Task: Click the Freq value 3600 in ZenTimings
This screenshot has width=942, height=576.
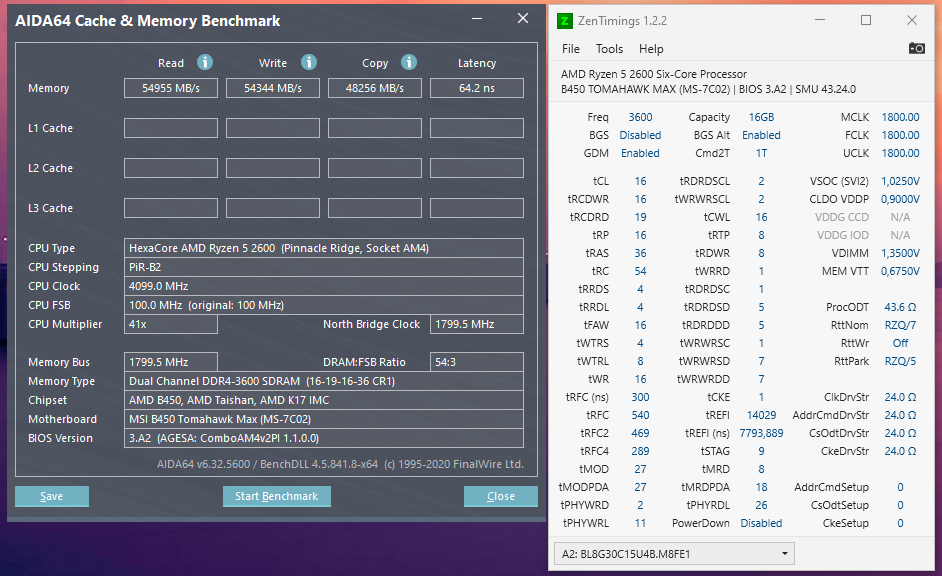Action: click(640, 117)
